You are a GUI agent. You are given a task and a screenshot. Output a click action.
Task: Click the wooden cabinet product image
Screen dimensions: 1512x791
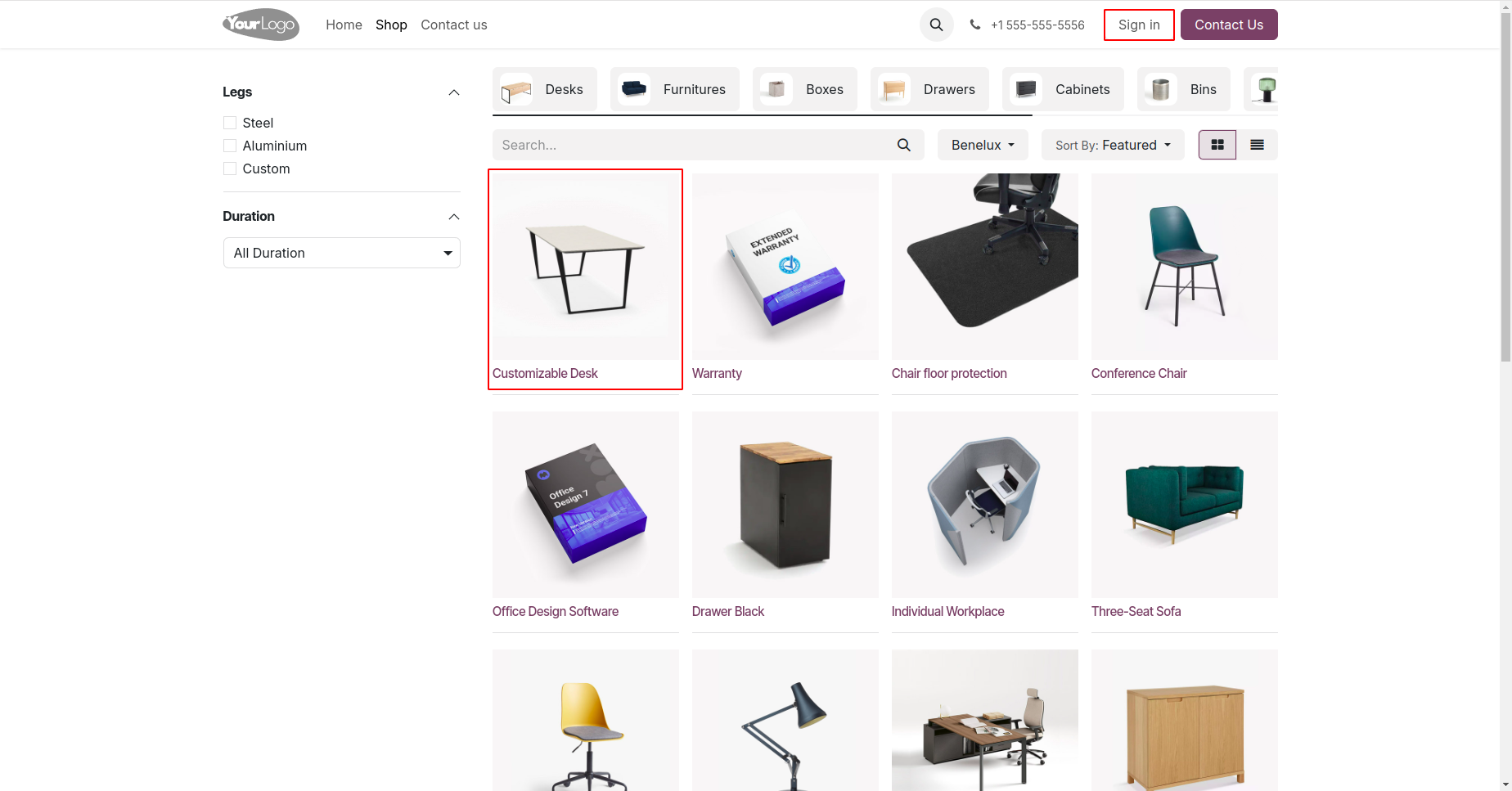point(1185,720)
